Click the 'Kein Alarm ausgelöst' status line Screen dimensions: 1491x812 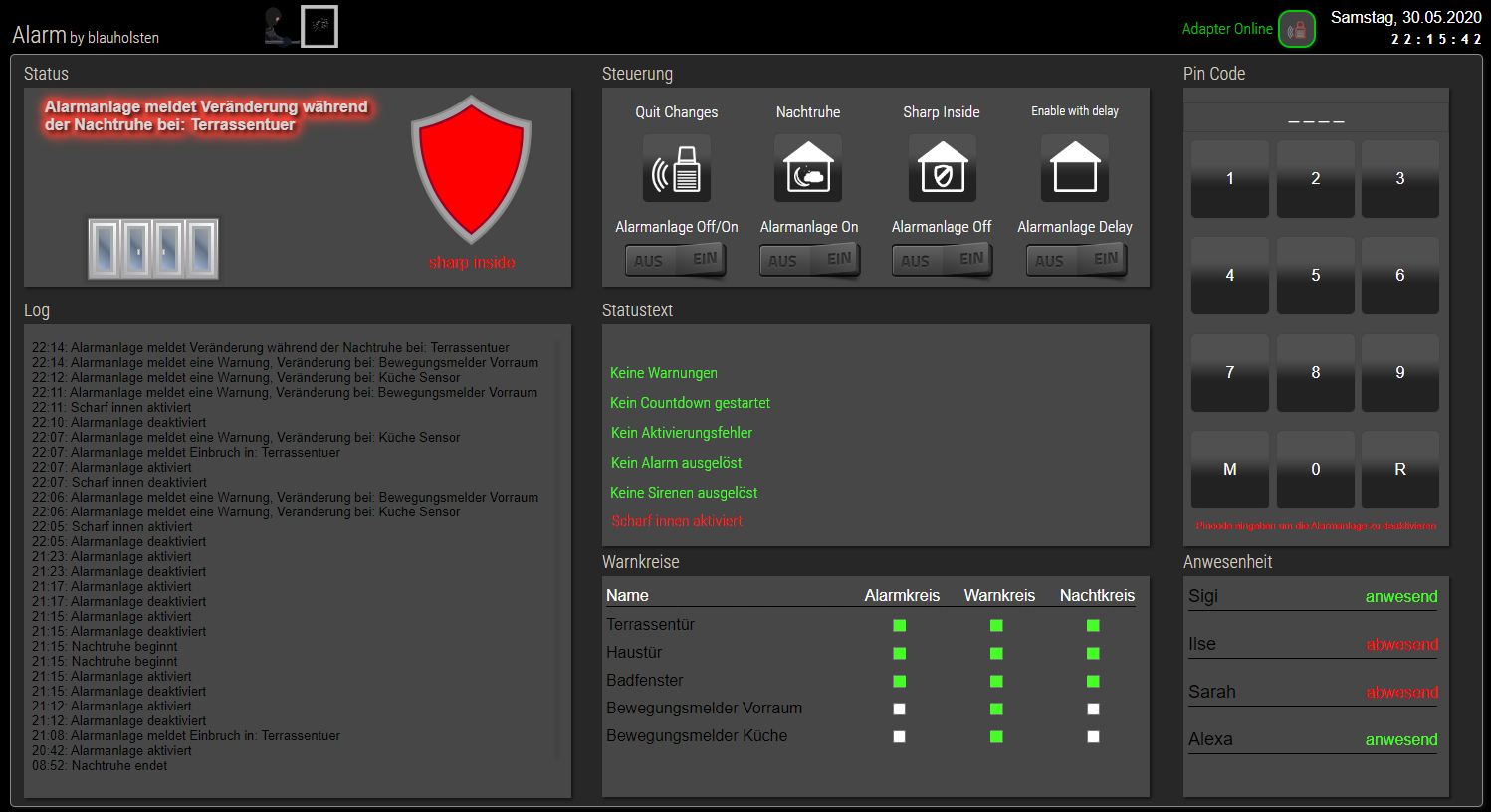coord(677,463)
